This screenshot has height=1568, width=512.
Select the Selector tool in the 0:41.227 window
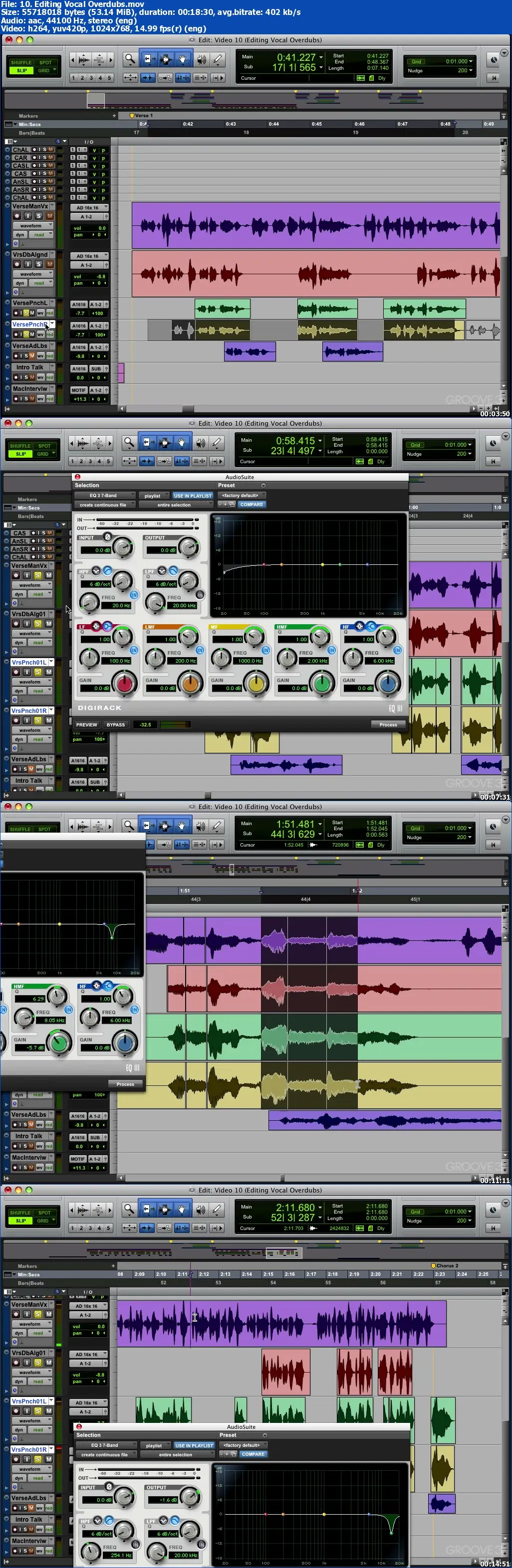tap(165, 59)
